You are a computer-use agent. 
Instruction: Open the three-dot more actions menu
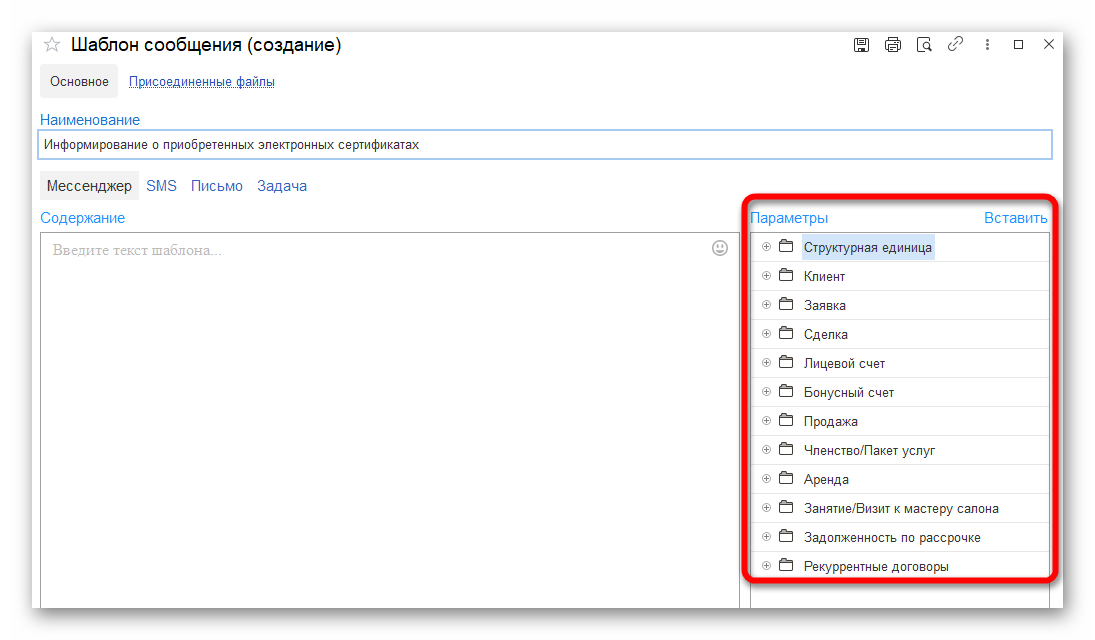[987, 45]
